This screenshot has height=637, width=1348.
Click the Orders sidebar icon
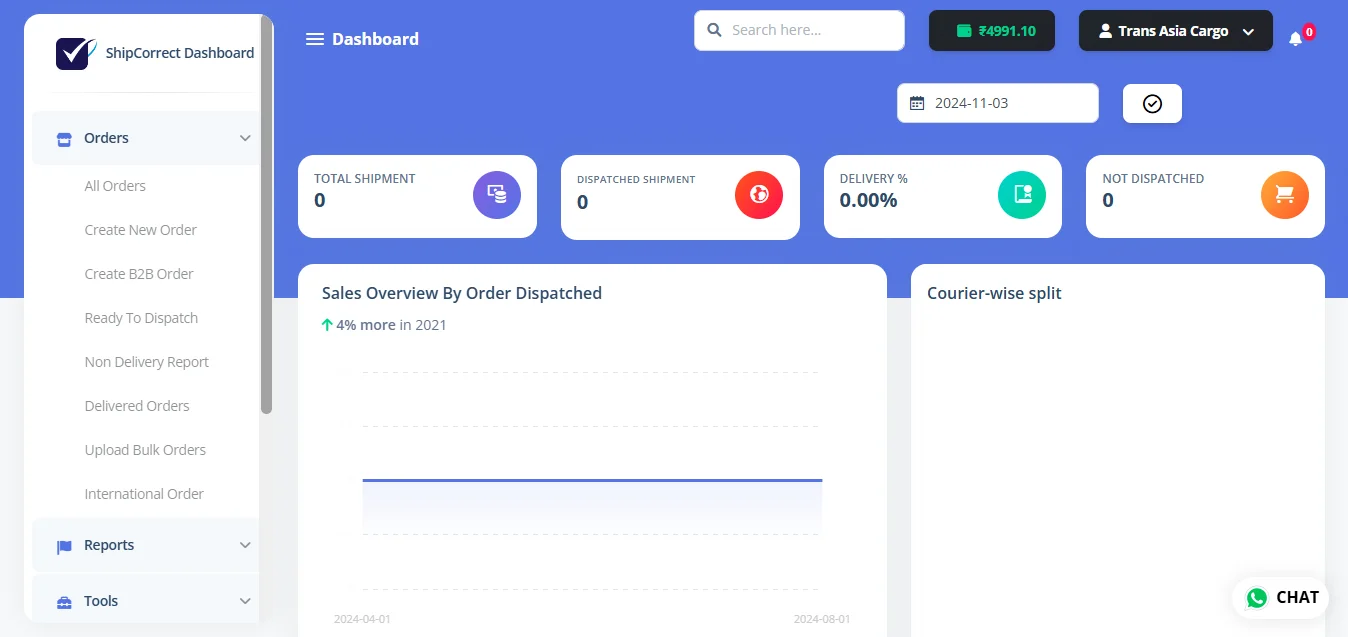point(63,138)
